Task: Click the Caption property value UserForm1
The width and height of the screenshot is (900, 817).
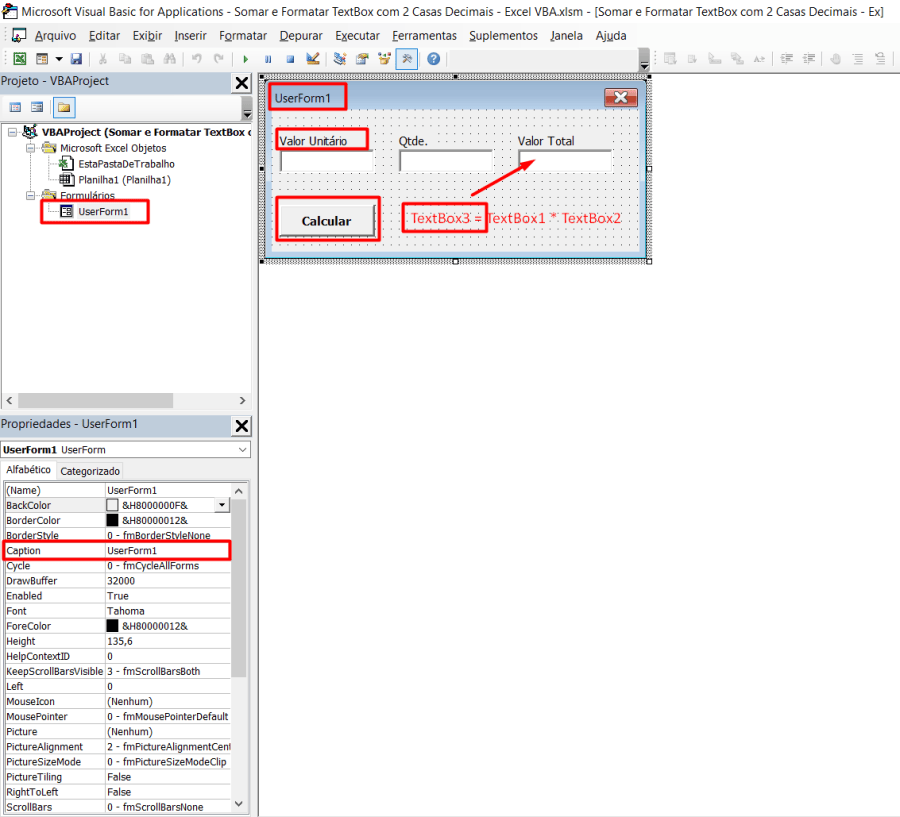Action: 168,551
